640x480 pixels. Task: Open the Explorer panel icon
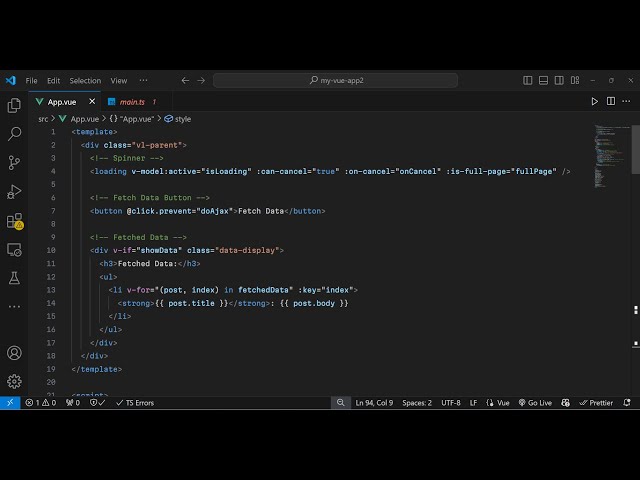click(14, 105)
